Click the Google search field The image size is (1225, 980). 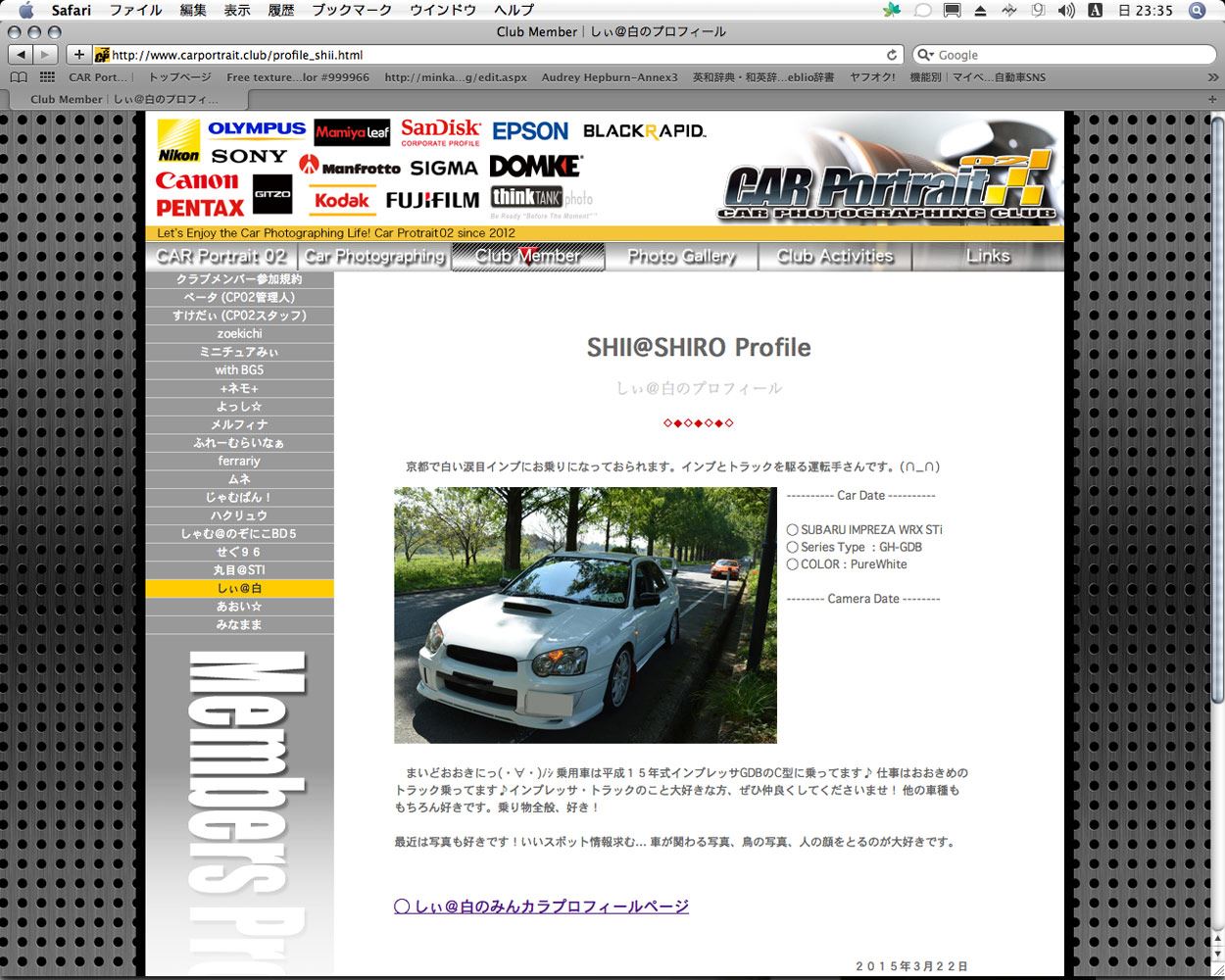(x=1065, y=55)
